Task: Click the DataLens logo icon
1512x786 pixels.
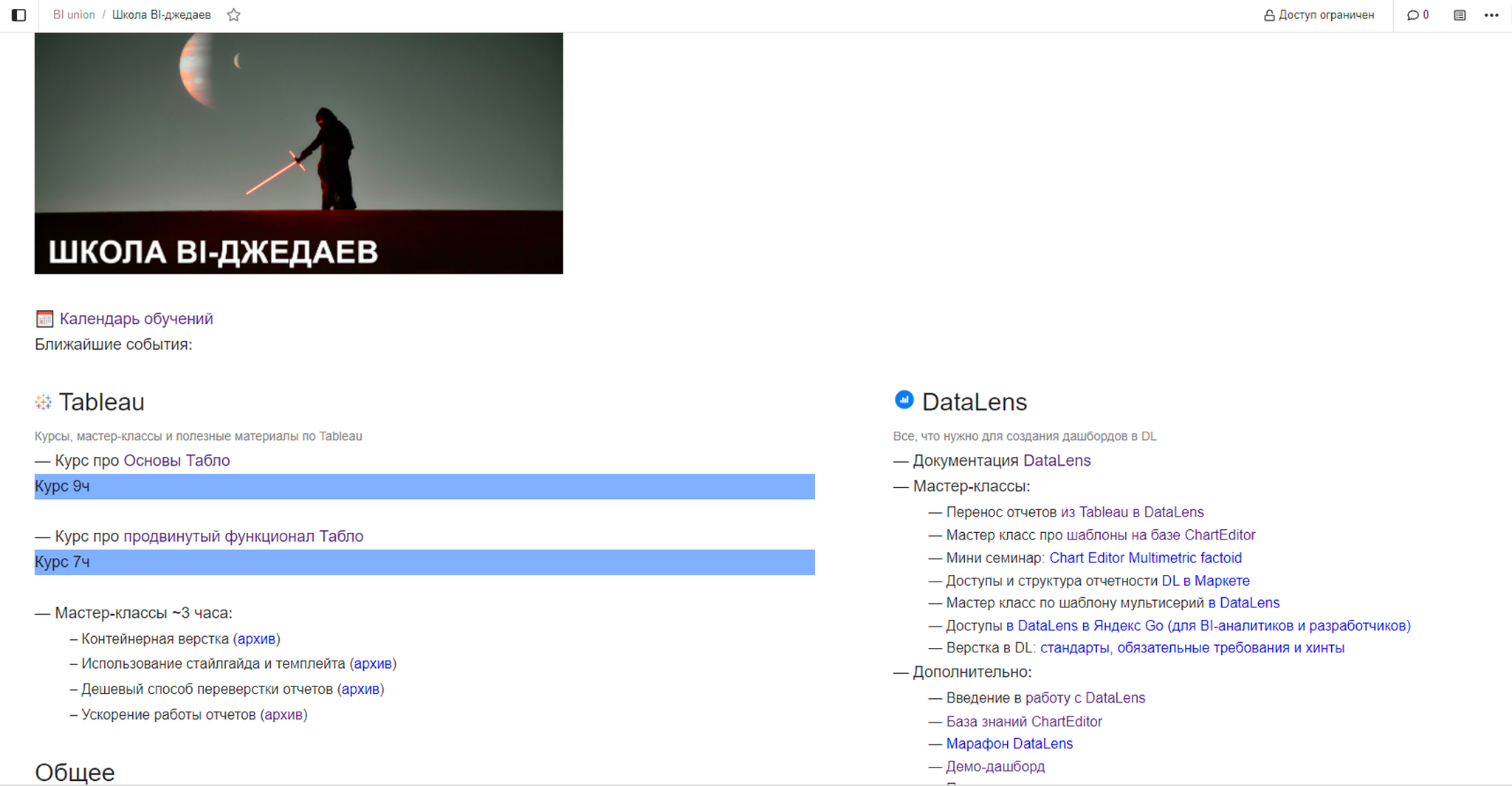Action: (x=904, y=400)
